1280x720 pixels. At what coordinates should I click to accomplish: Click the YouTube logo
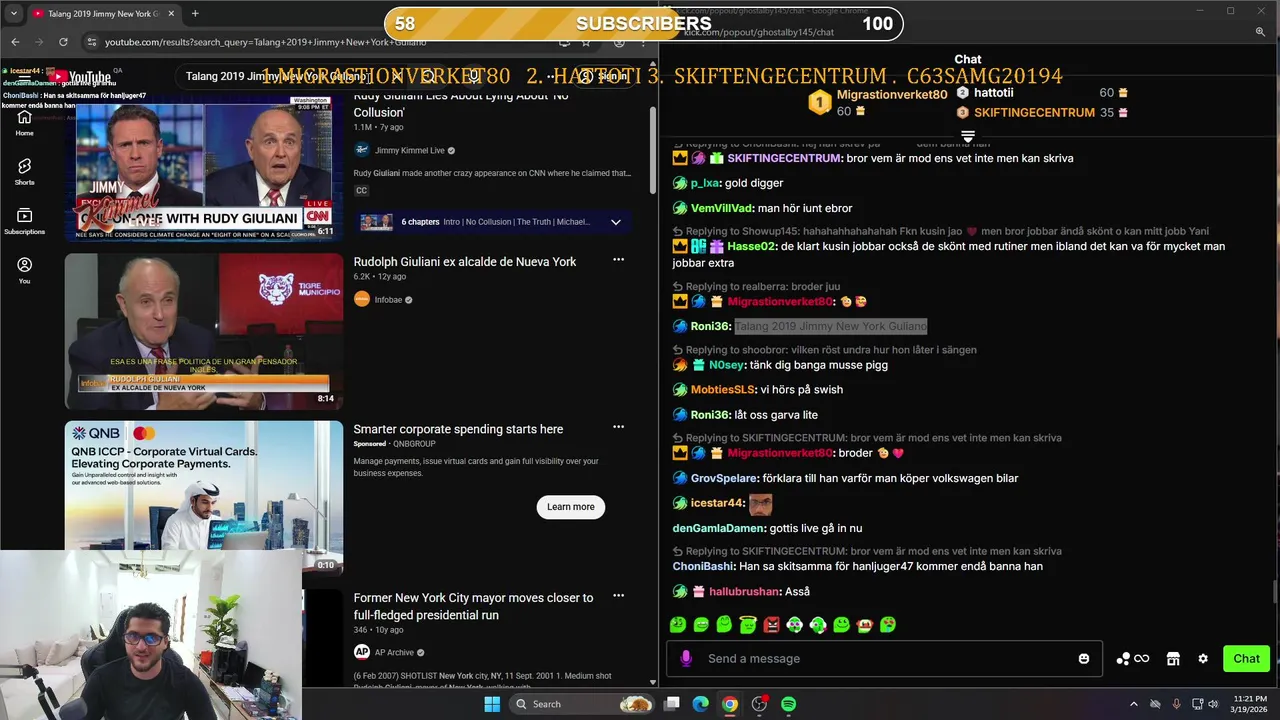(x=80, y=77)
